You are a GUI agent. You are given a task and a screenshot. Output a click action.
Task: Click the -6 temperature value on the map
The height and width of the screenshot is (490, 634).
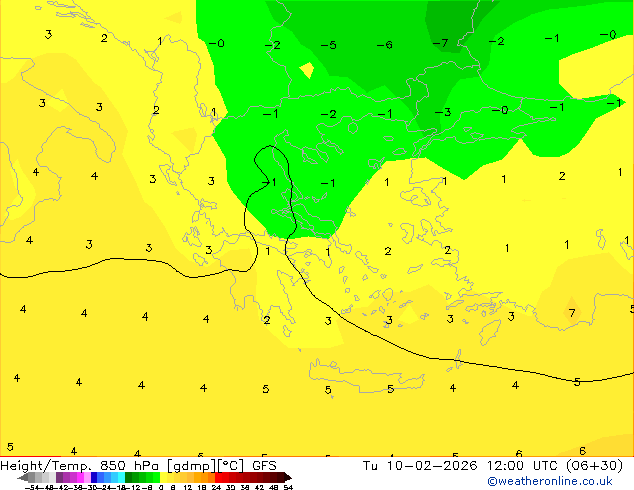pos(384,44)
